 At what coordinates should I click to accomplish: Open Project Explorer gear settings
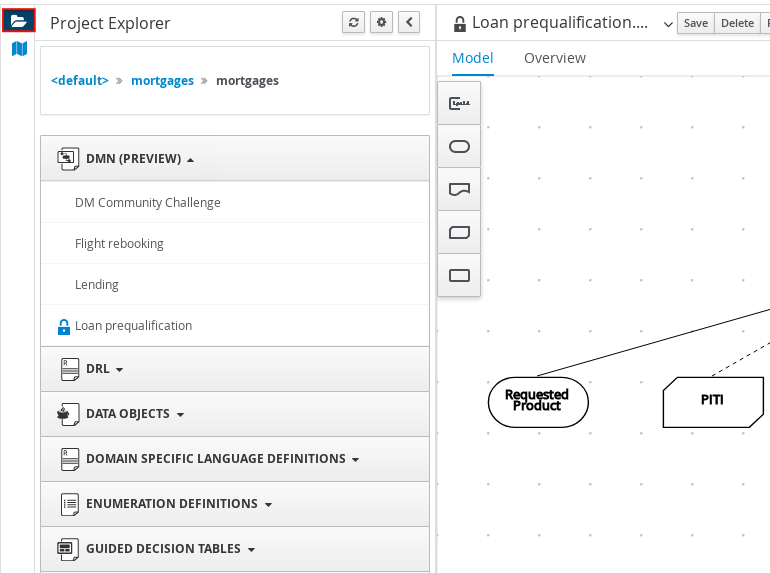click(x=381, y=23)
